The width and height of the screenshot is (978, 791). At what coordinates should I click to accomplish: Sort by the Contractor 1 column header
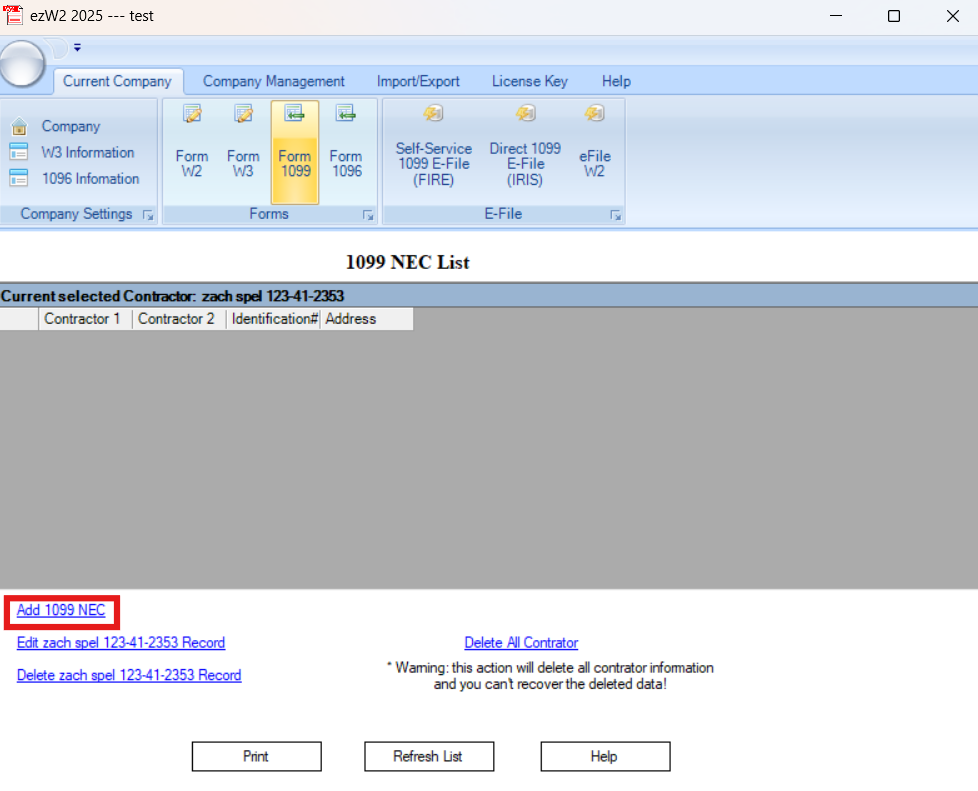(x=82, y=319)
